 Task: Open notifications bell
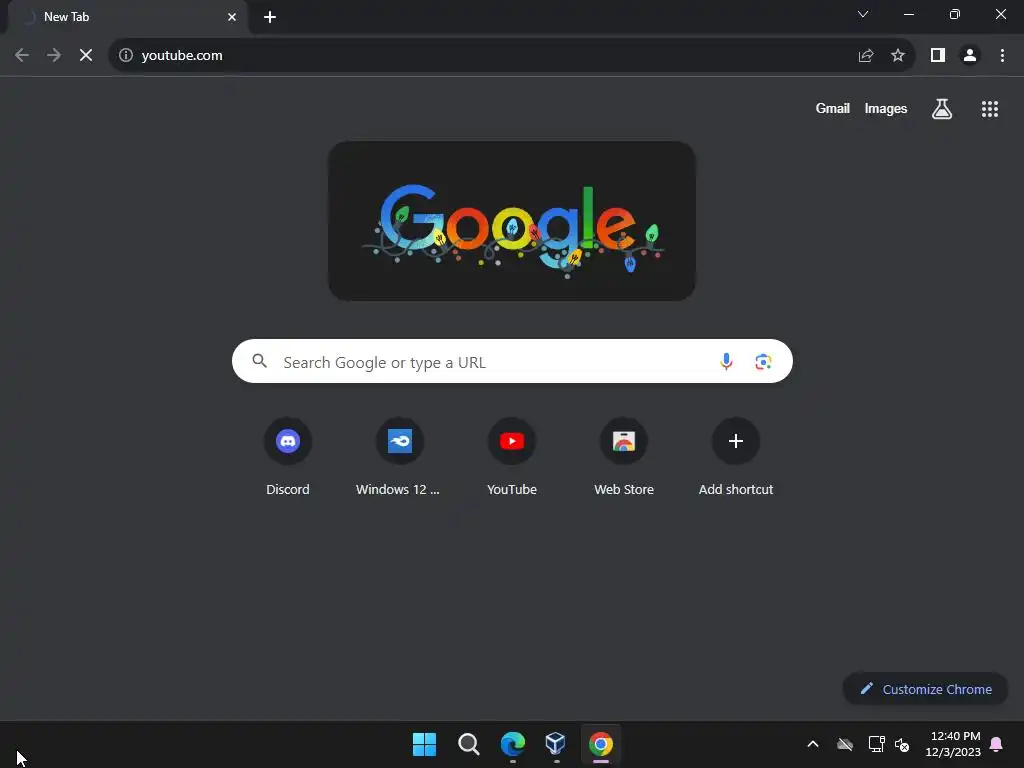[x=996, y=744]
